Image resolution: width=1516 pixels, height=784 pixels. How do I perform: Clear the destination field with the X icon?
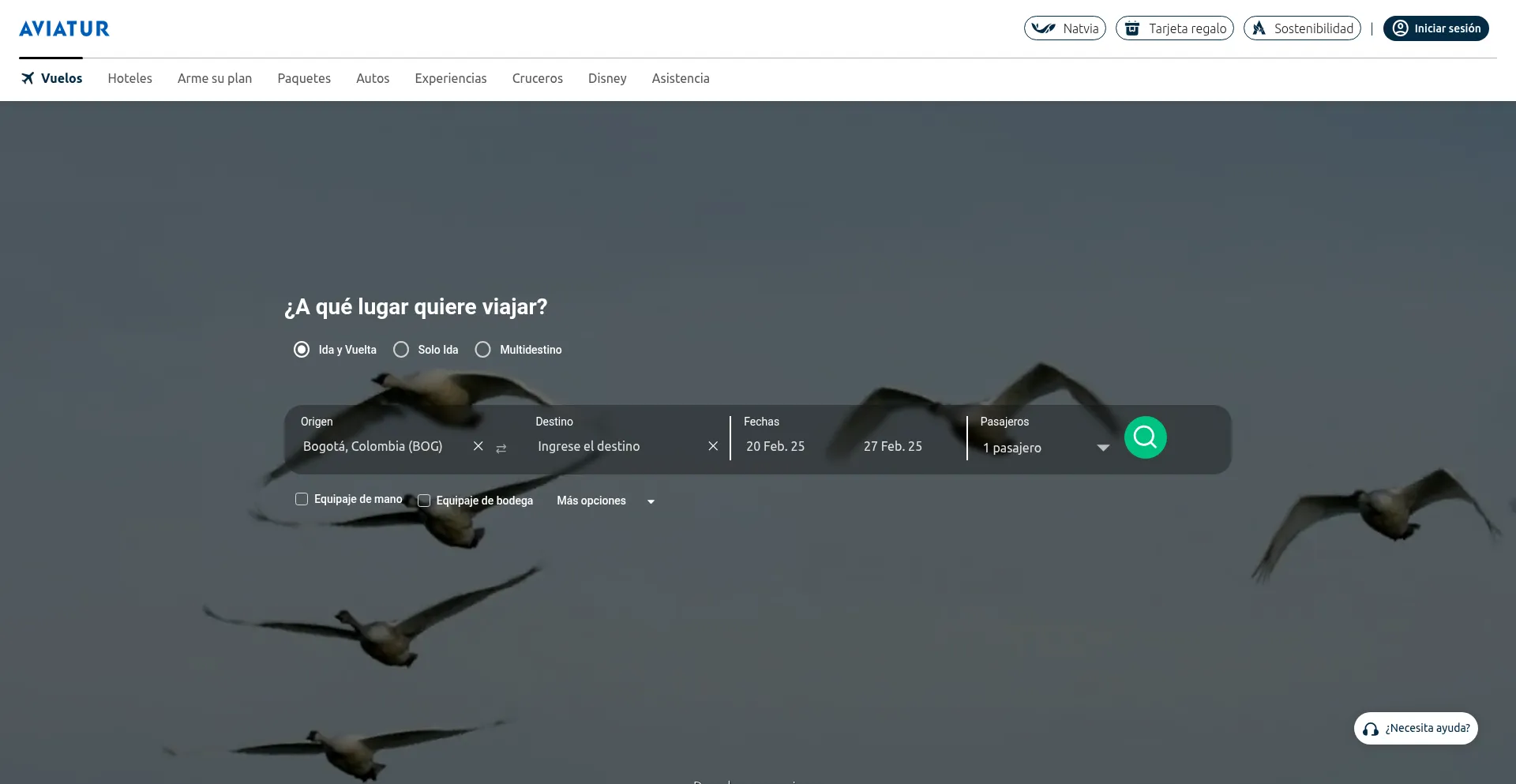click(713, 446)
